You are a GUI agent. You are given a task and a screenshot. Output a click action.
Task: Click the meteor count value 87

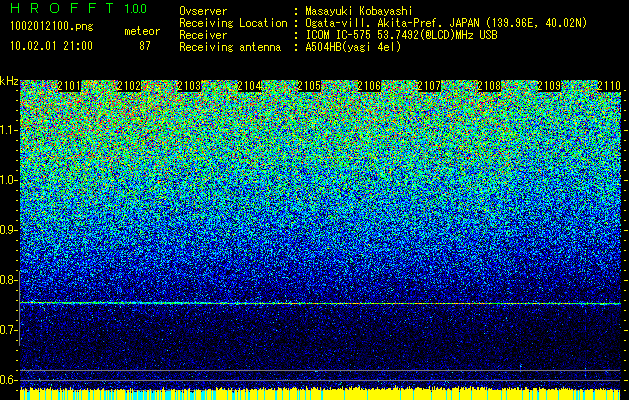click(144, 46)
